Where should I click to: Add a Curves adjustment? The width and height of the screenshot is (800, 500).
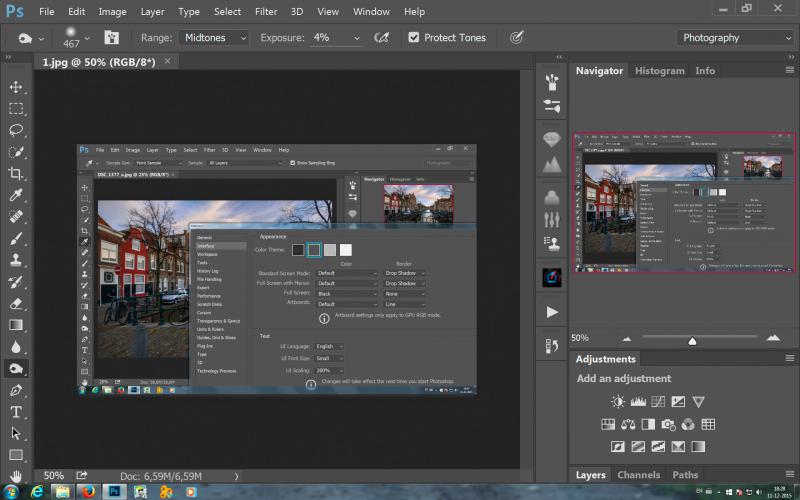[x=658, y=402]
